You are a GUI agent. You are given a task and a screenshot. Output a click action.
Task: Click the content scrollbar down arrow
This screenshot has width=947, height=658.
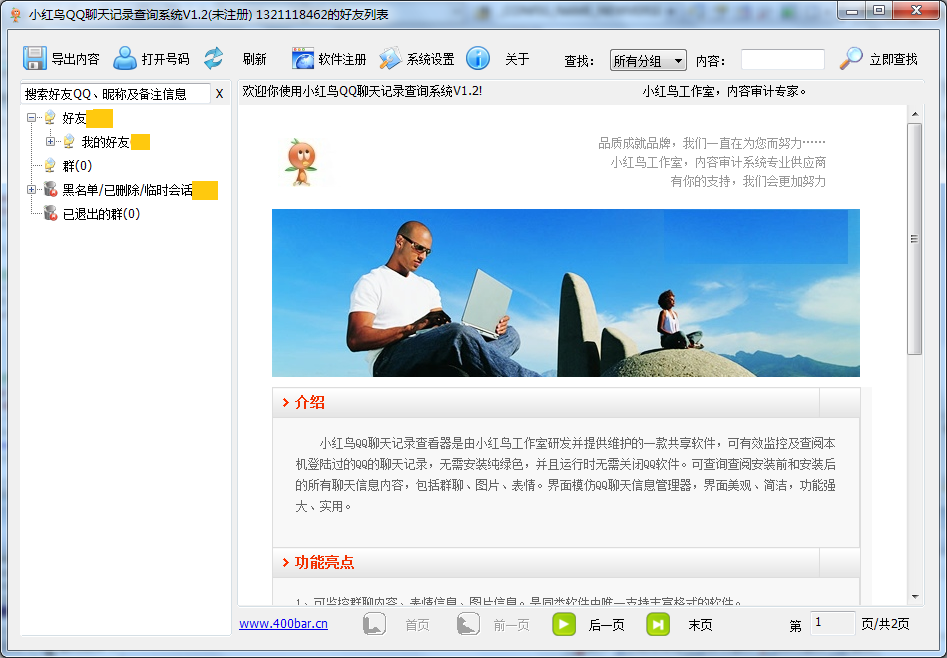click(915, 596)
